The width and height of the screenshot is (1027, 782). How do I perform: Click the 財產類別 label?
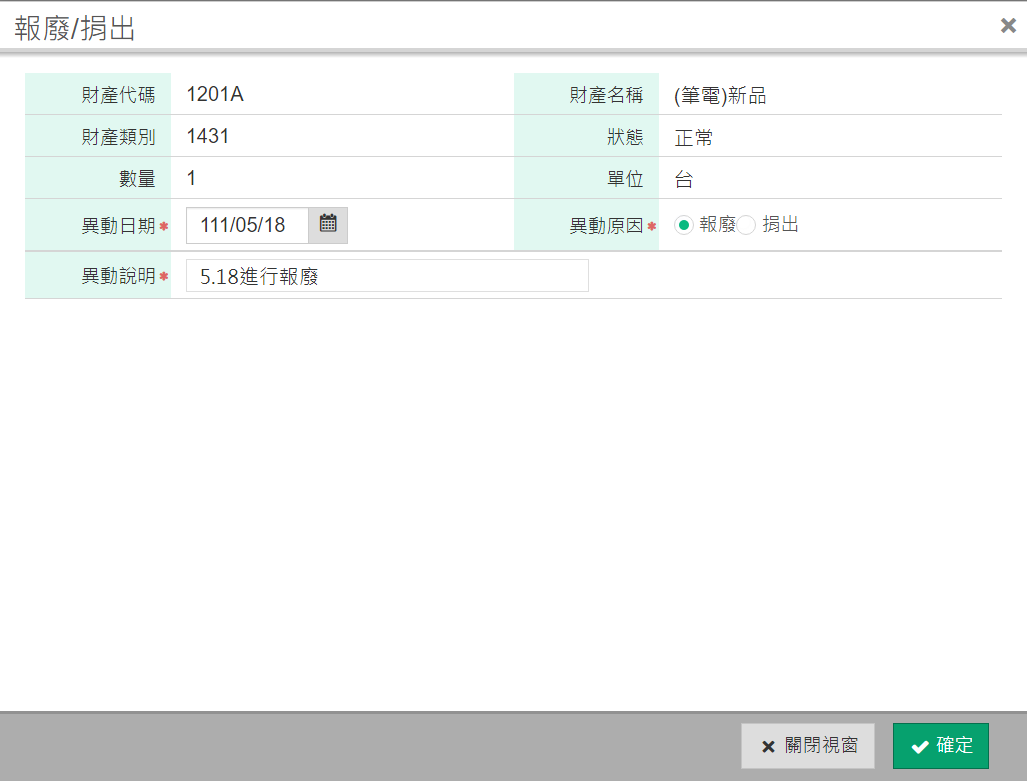click(x=118, y=137)
